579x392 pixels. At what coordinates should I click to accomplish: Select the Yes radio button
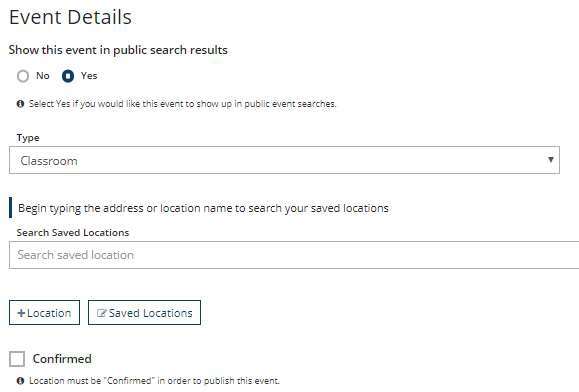click(x=68, y=76)
